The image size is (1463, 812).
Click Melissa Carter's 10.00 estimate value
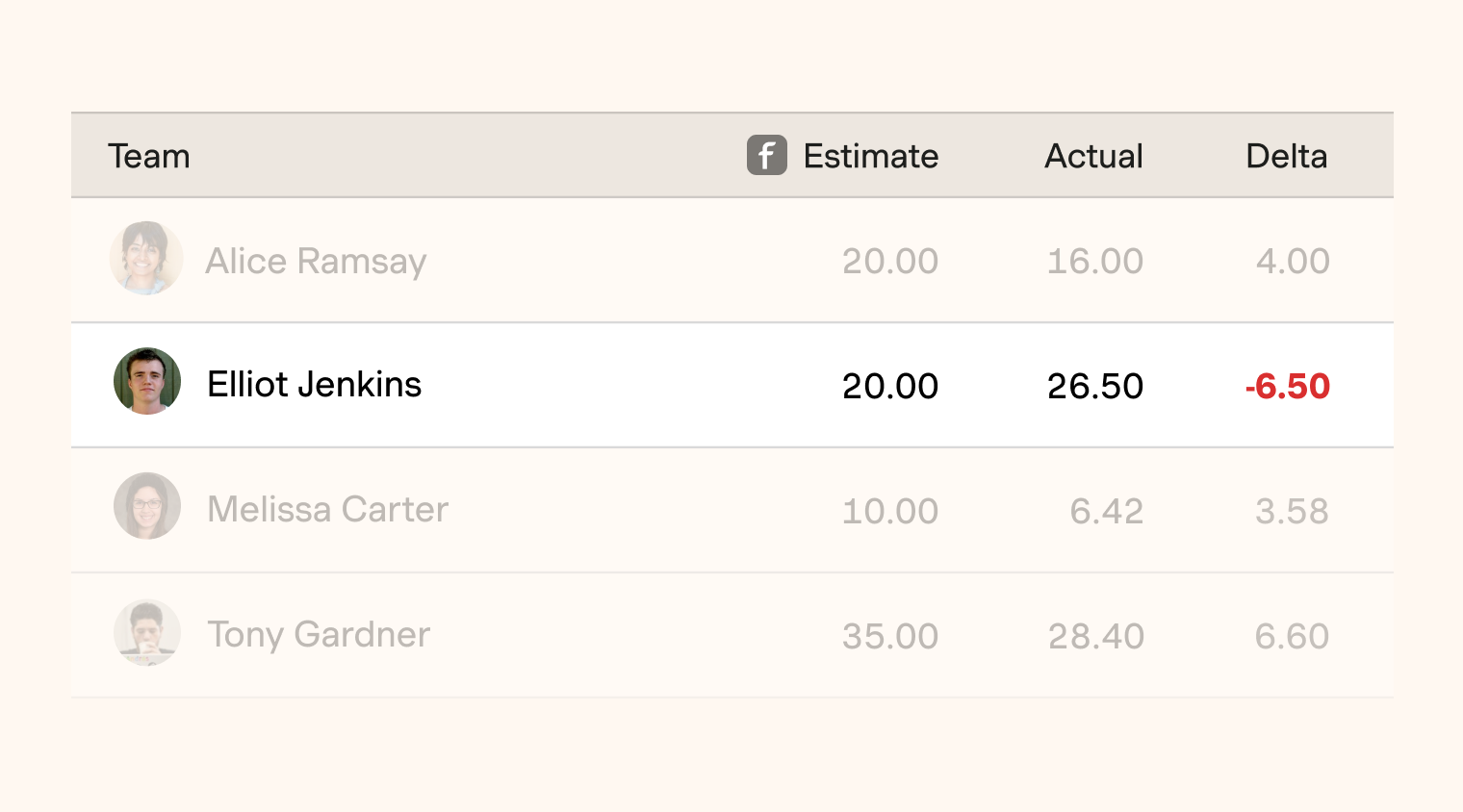click(x=890, y=512)
